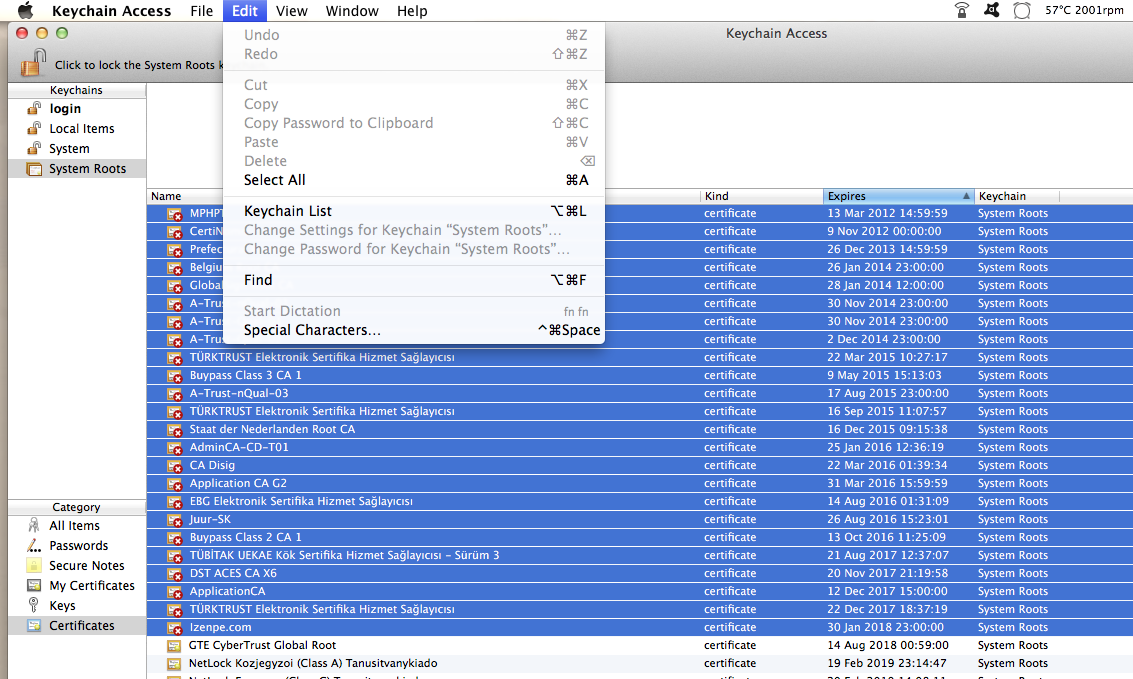Click the expiry date 19 Feb 2019 23:14:47
This screenshot has height=679, width=1133.
click(x=886, y=663)
